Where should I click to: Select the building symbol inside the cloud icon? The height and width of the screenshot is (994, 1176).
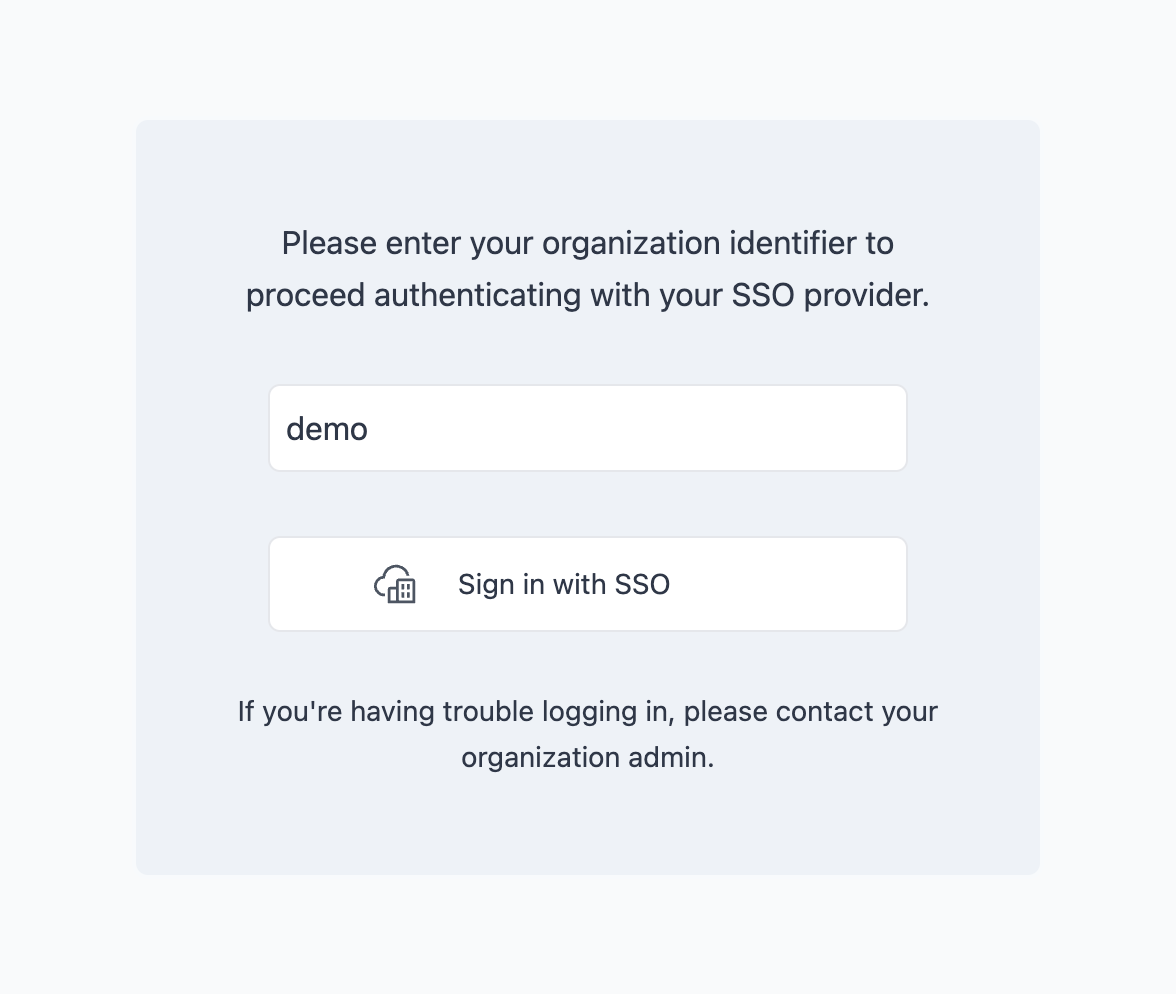tap(401, 592)
